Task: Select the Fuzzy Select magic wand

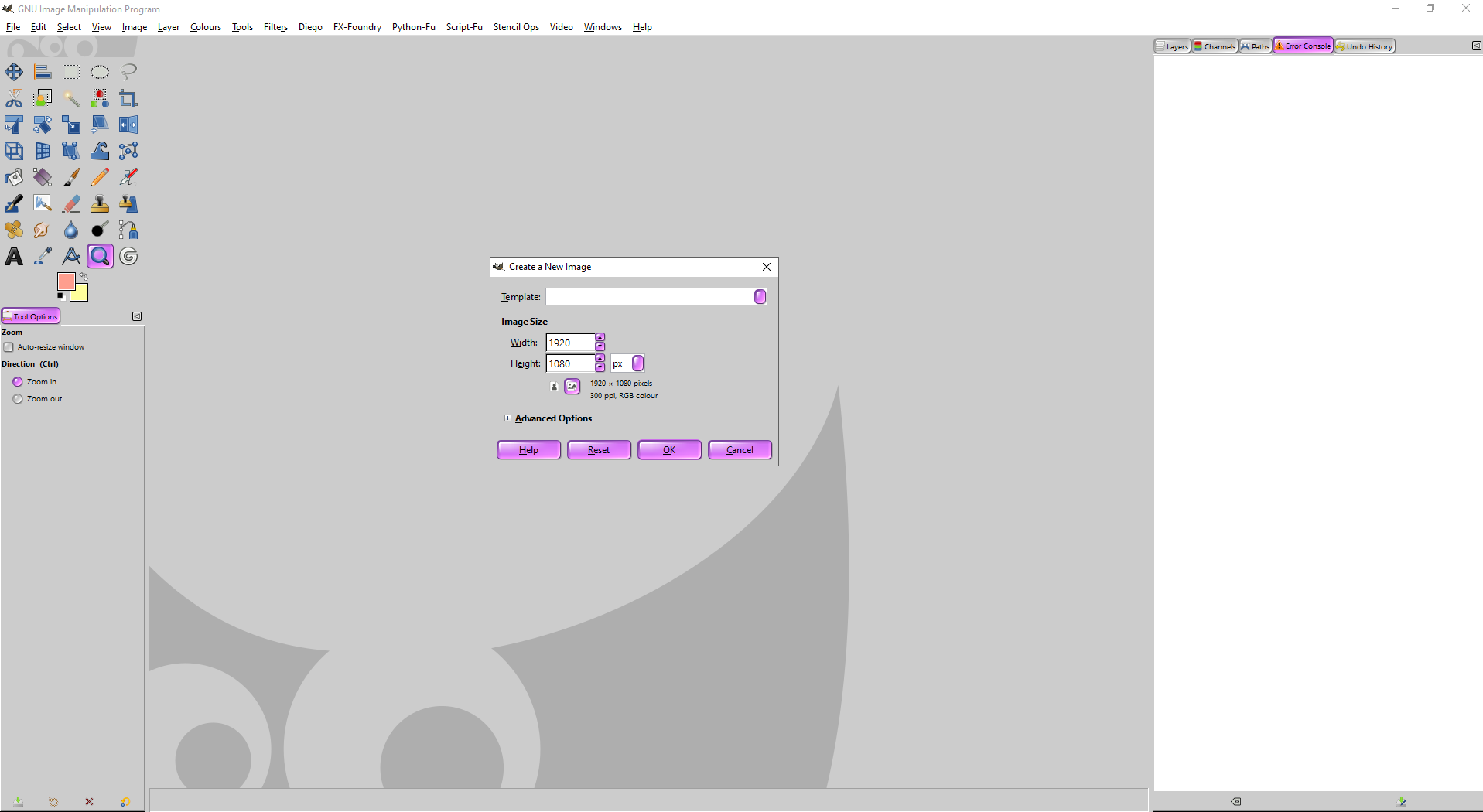Action: [71, 98]
